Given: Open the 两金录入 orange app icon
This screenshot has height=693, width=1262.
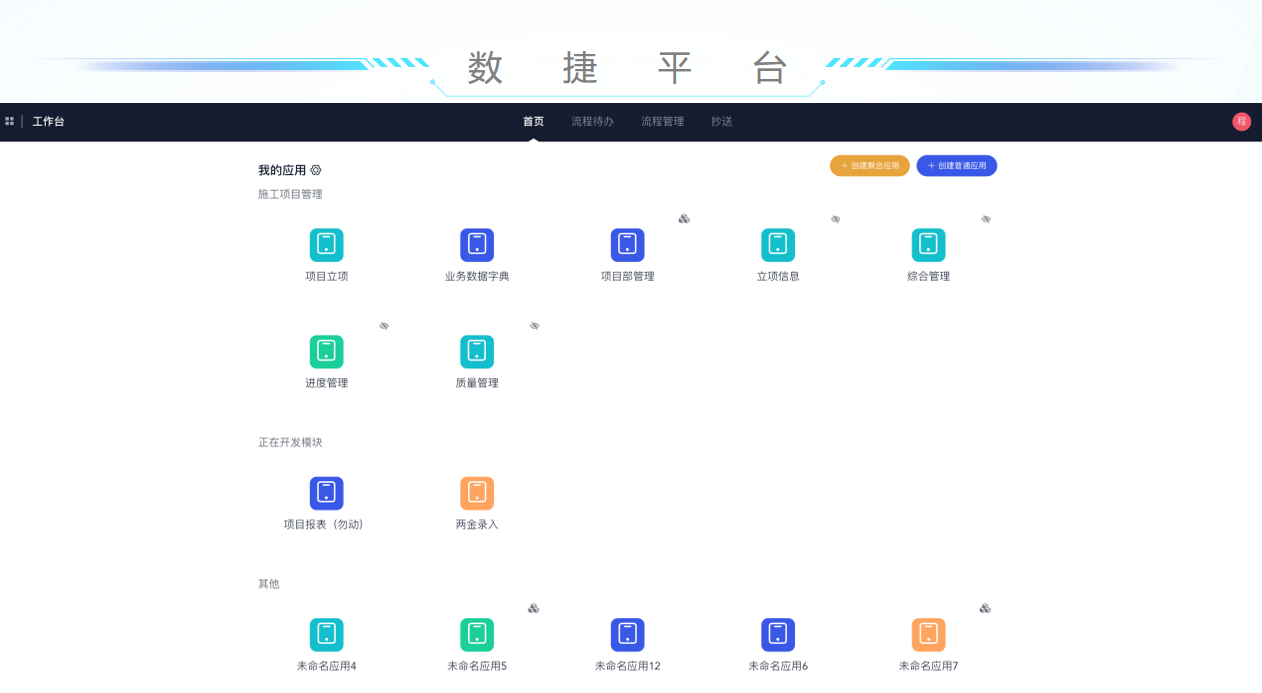Looking at the screenshot, I should point(477,494).
